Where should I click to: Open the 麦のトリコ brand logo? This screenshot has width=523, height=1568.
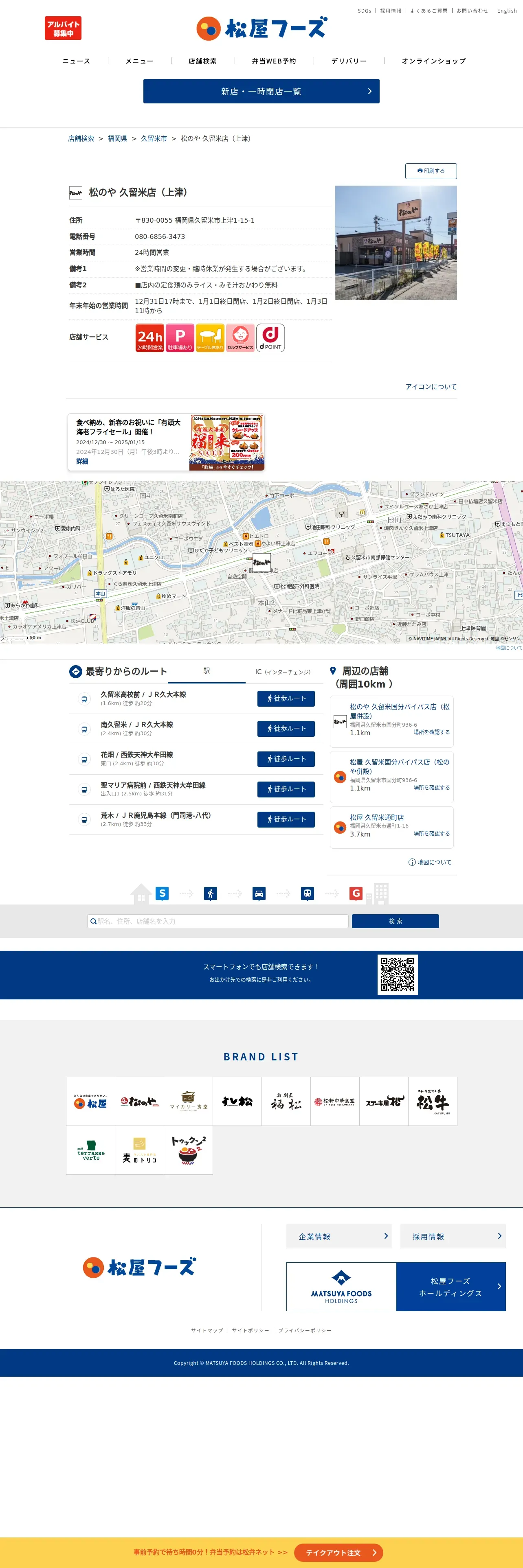coord(139,1150)
